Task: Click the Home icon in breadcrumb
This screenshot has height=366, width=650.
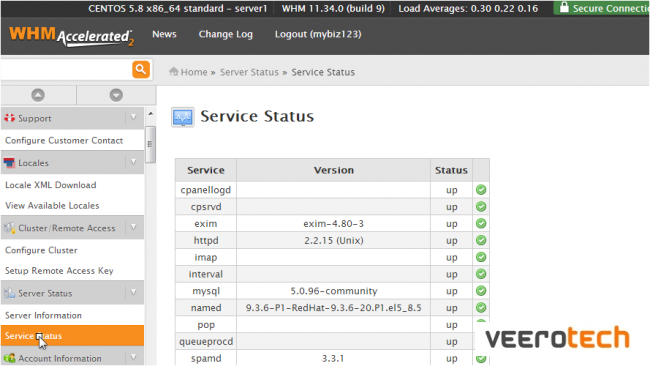Action: pyautogui.click(x=174, y=72)
